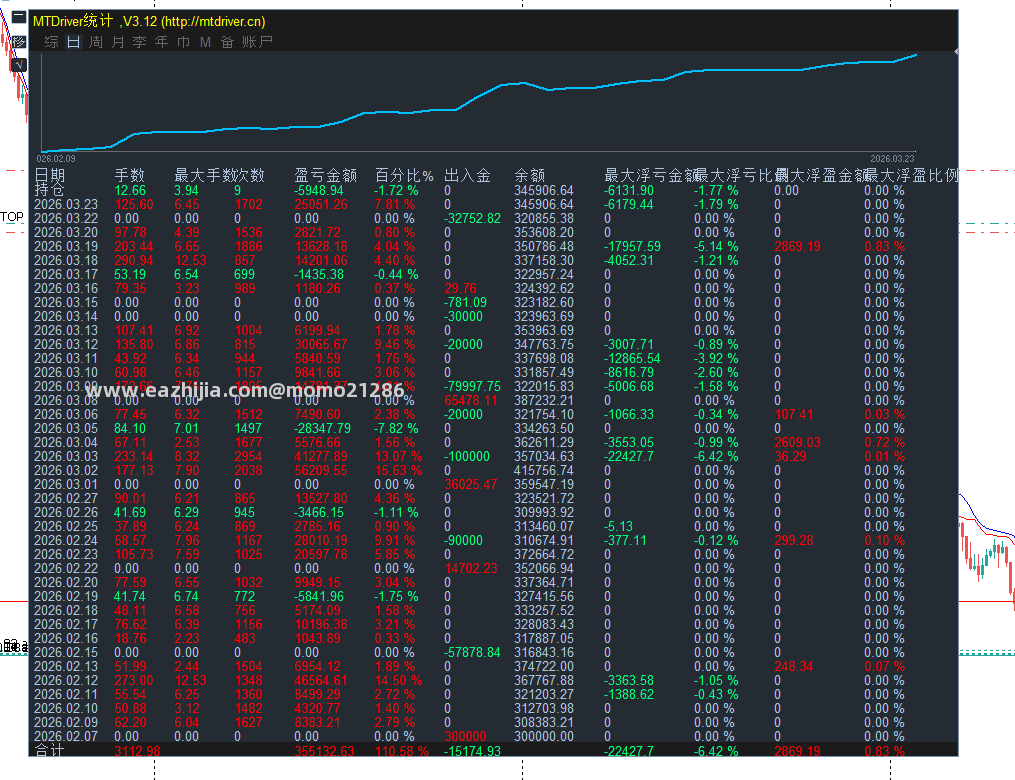Click the profit value 25051.26
Screen dimensions: 1015x780
point(320,205)
